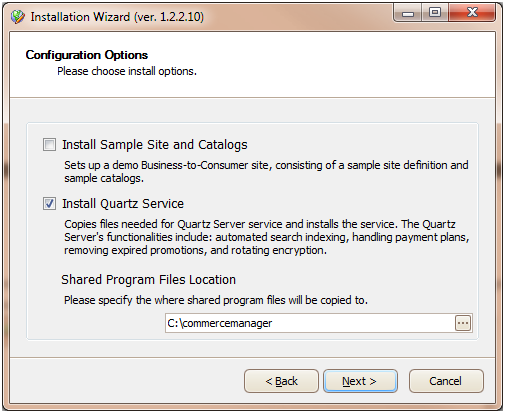This screenshot has height=413, width=505.
Task: Click the 'Shared Program Files Location' label
Action: tap(148, 280)
